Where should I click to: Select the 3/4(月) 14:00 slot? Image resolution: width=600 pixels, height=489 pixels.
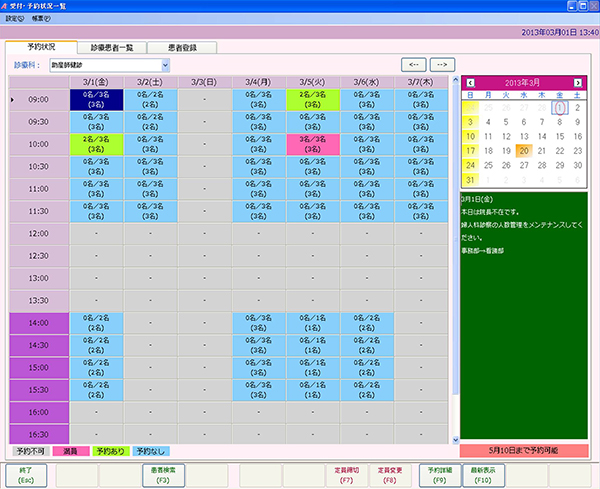coord(259,323)
